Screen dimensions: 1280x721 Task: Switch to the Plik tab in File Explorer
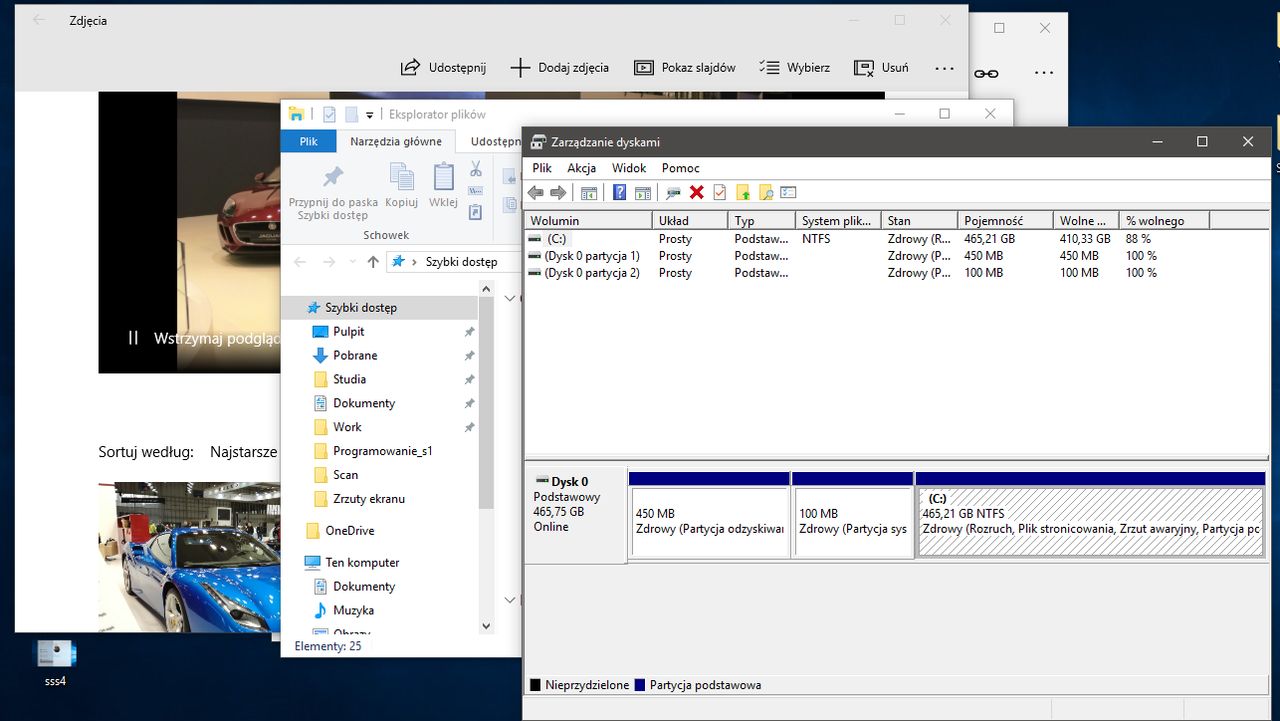(308, 141)
